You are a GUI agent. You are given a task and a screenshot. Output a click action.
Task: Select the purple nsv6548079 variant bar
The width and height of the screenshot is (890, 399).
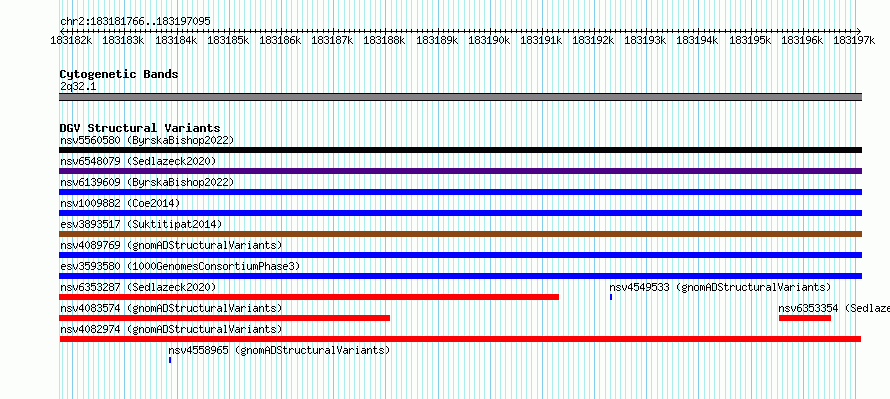(460, 171)
